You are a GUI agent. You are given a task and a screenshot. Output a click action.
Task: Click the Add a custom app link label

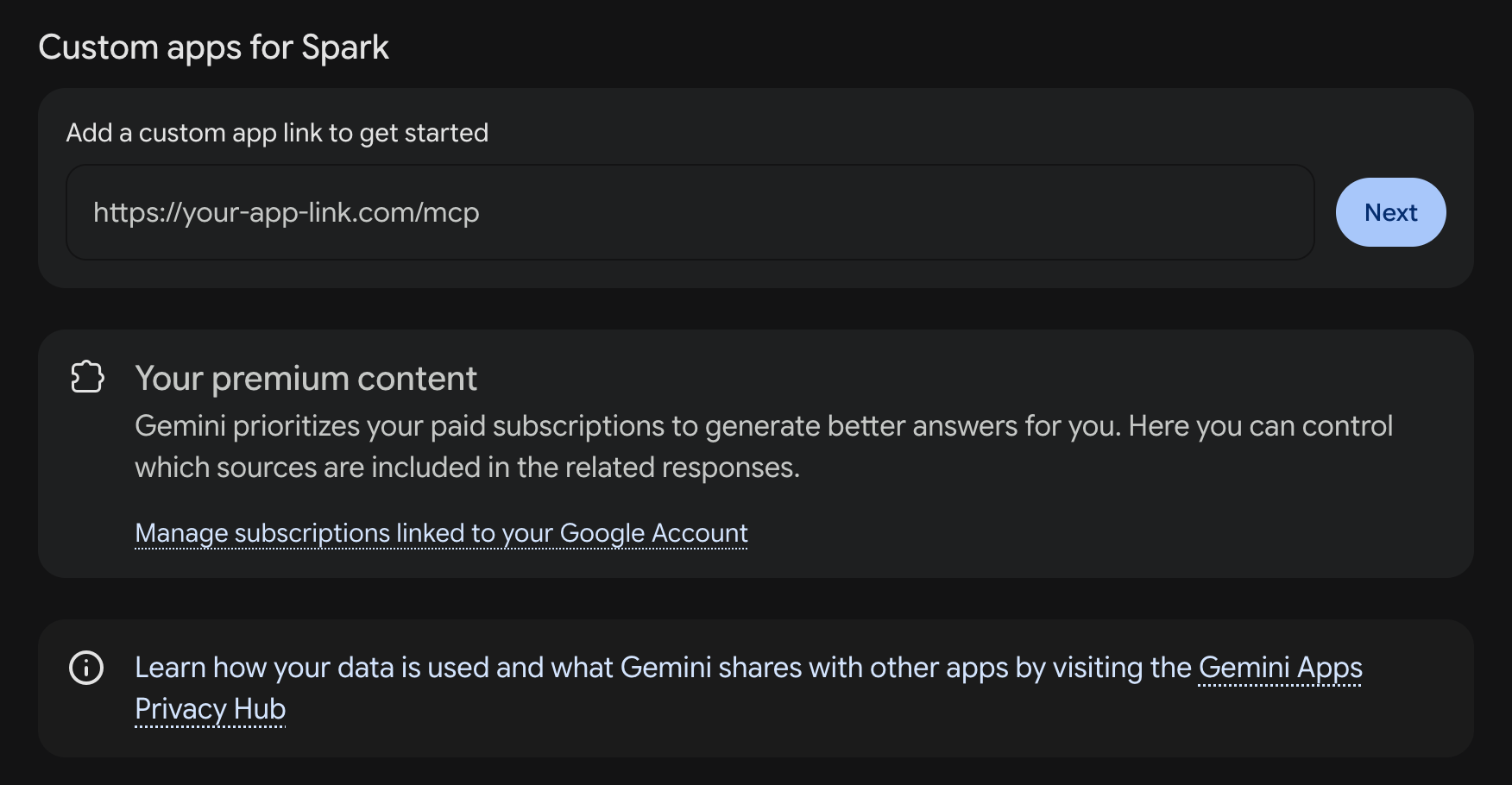click(277, 133)
